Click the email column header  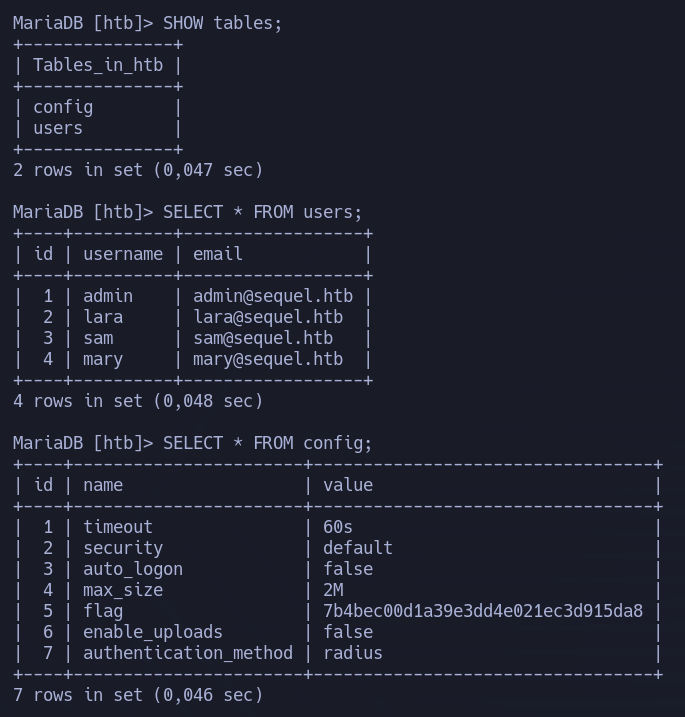point(218,254)
